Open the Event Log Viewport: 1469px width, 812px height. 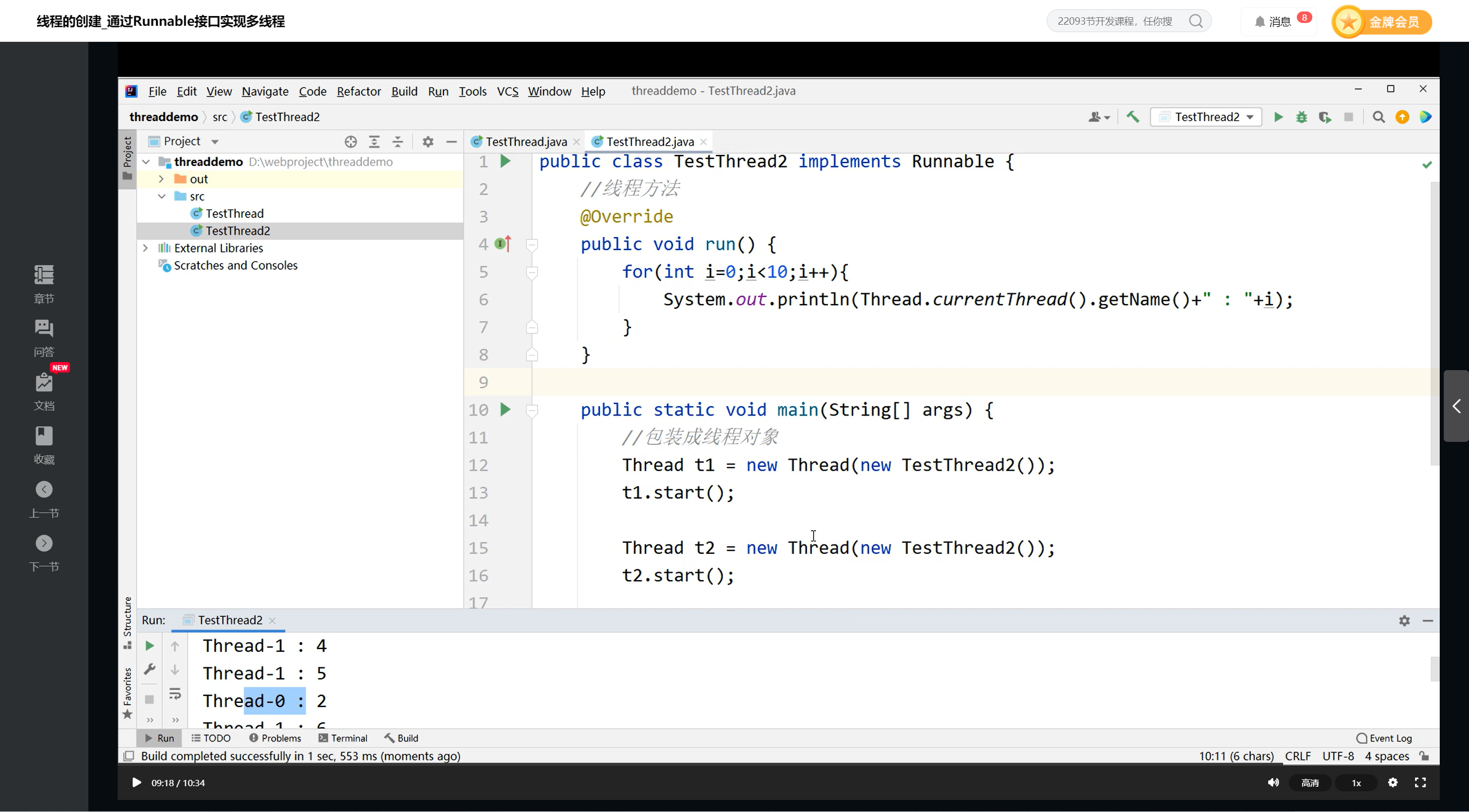(1383, 739)
